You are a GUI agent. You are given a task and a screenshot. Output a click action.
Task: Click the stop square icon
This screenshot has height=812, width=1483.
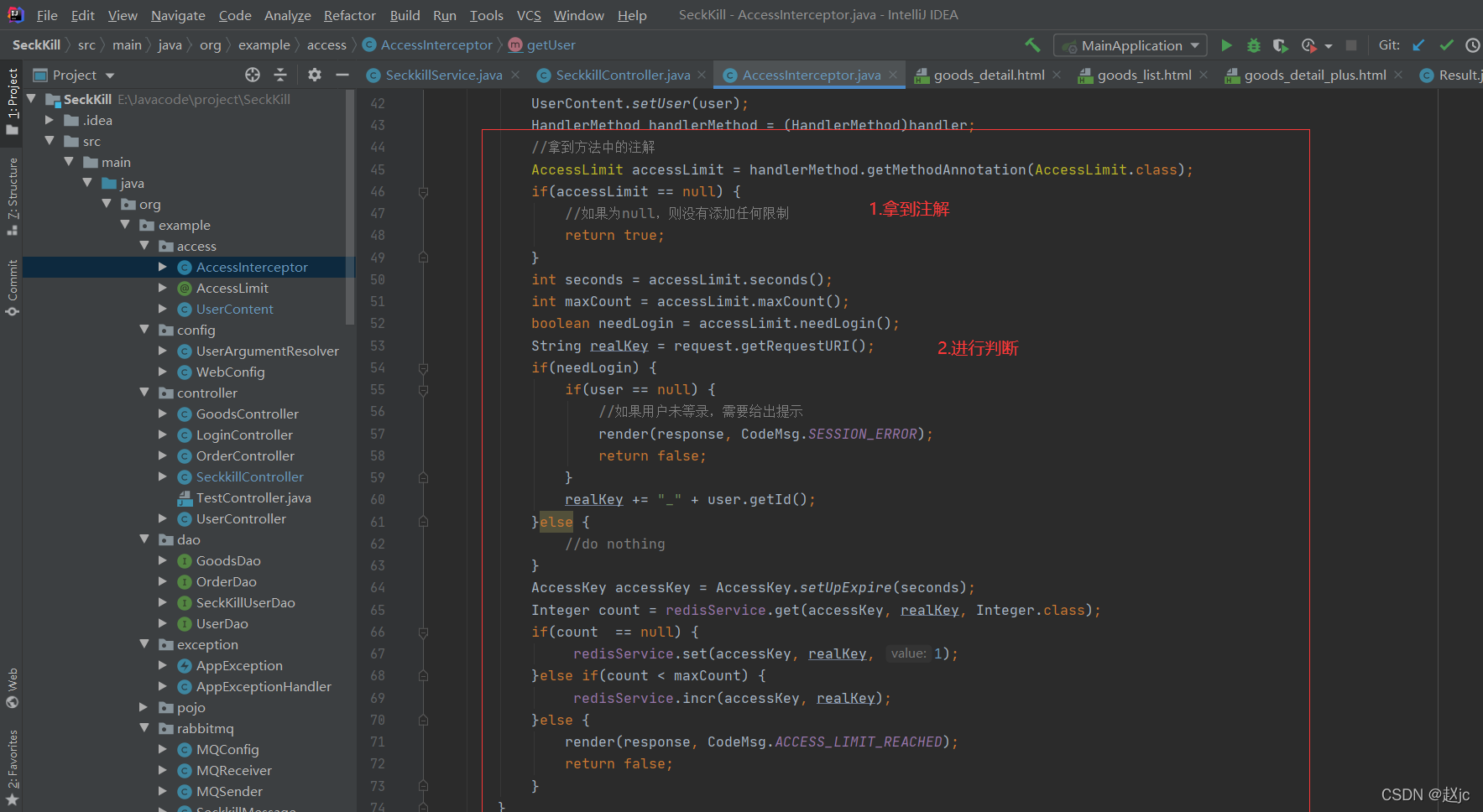click(1351, 45)
